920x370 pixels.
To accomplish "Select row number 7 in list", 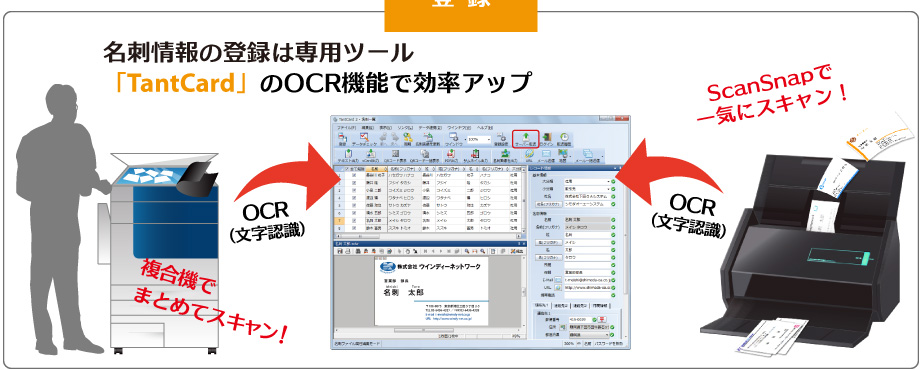I will point(339,221).
